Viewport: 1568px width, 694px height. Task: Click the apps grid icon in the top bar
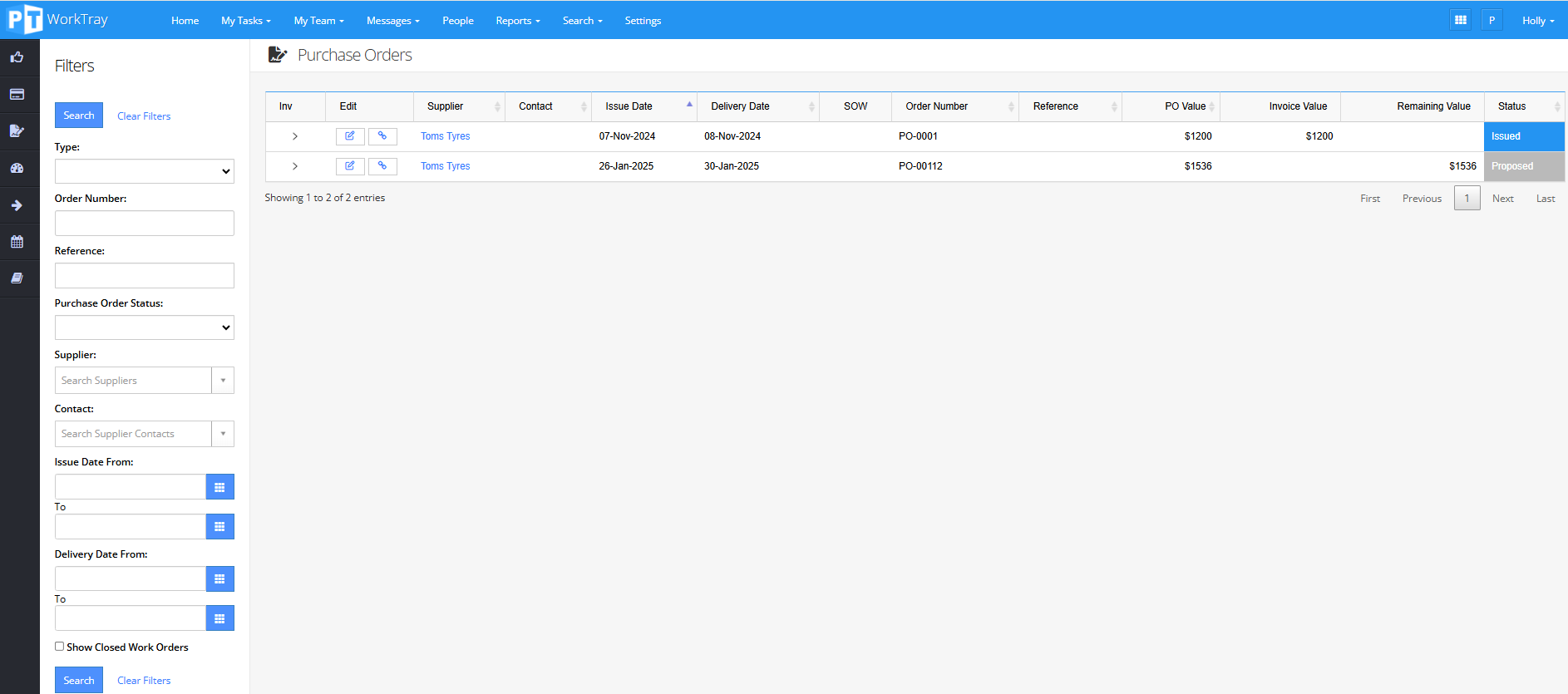tap(1460, 20)
